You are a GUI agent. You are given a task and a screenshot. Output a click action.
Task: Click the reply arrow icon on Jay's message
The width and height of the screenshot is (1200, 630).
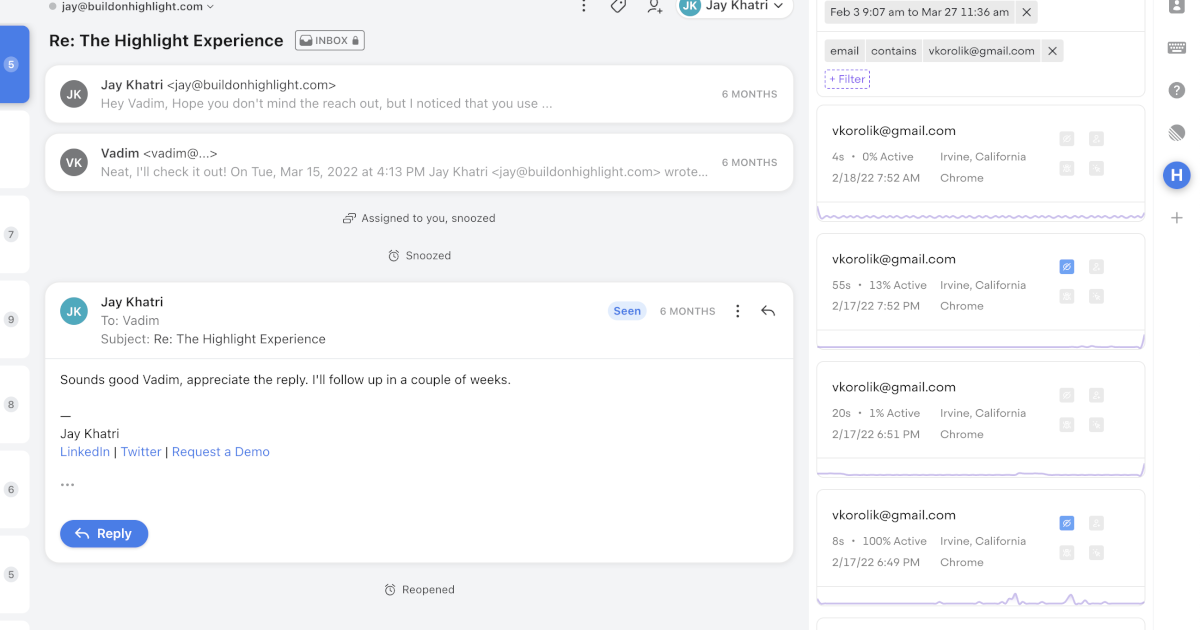click(768, 311)
